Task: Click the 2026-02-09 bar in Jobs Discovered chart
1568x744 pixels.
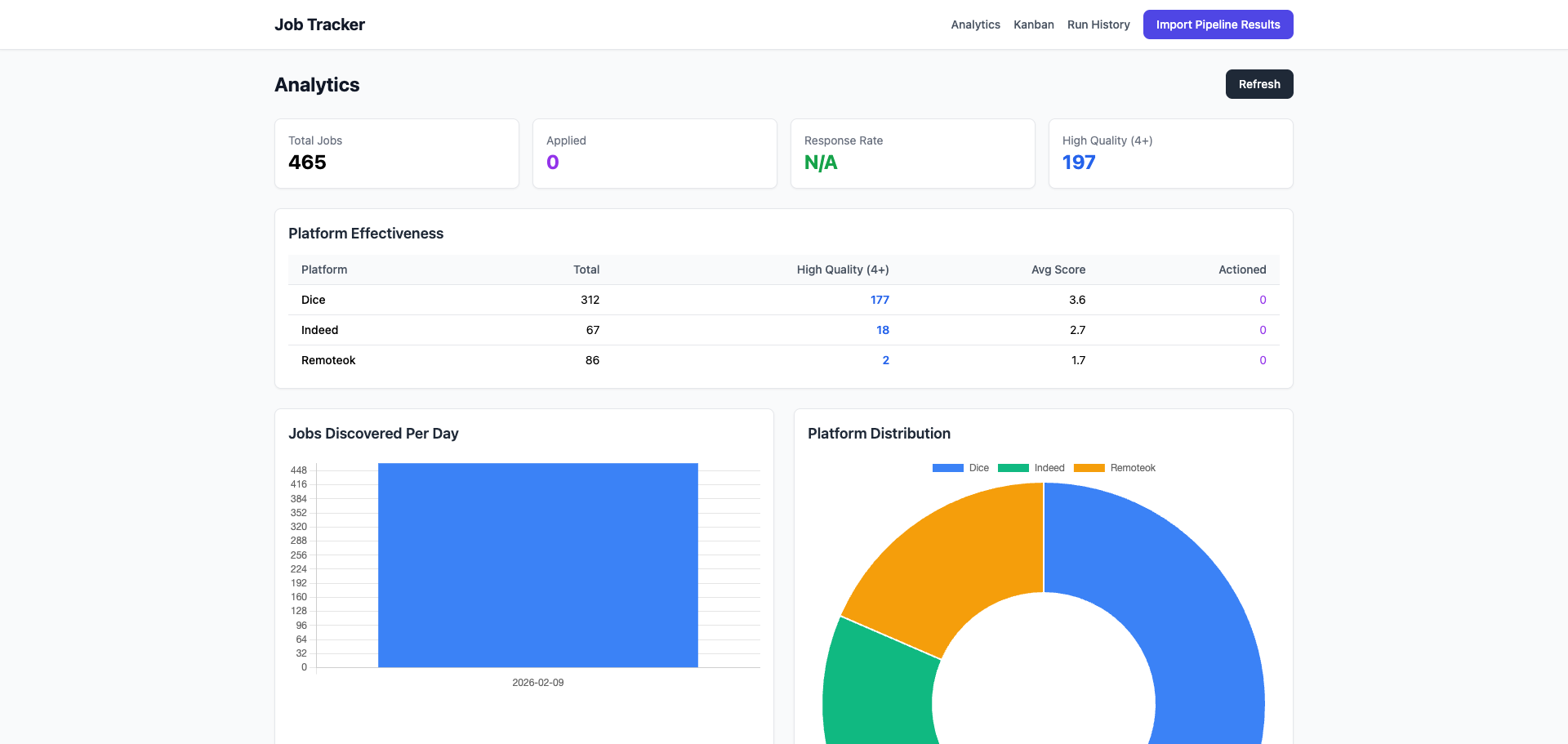Action: tap(537, 565)
